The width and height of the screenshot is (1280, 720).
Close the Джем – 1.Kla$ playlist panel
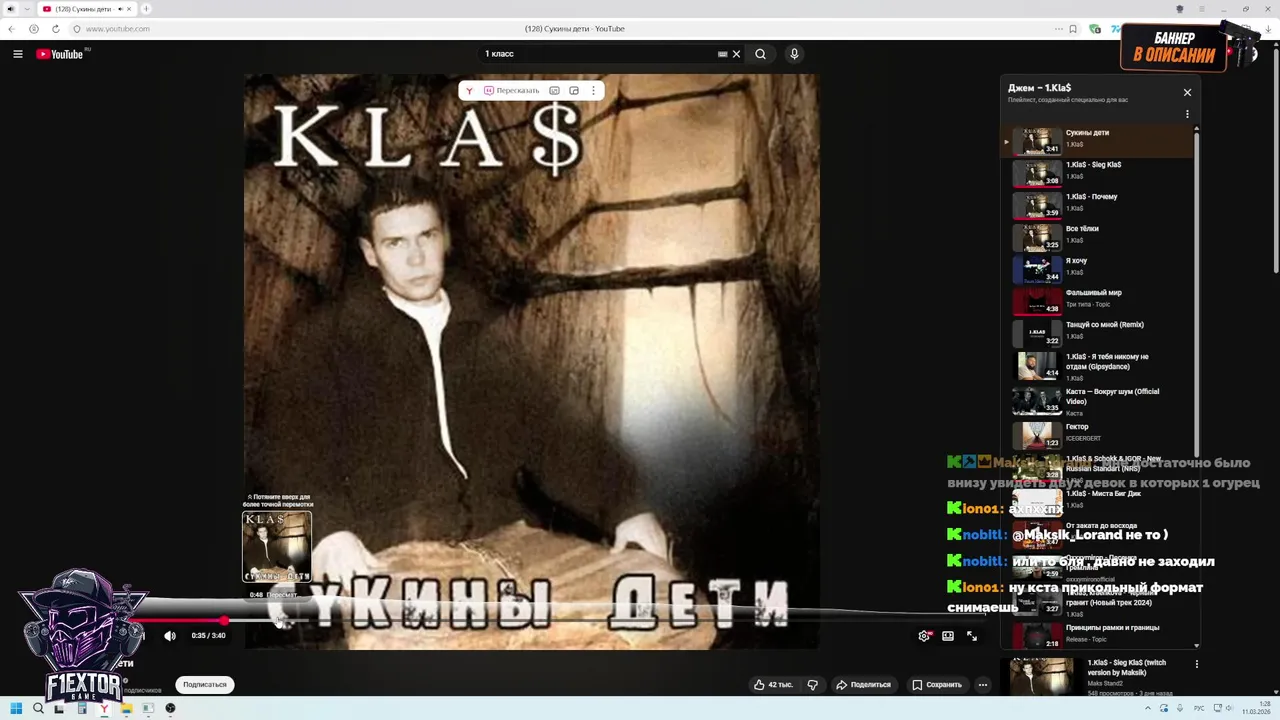pos(1187,92)
